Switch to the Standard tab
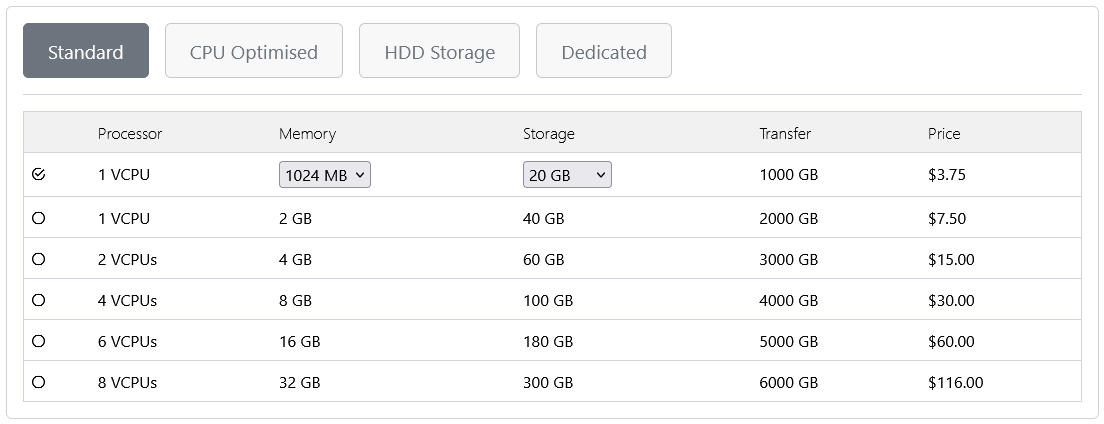Viewport: 1104px width, 424px height. click(x=86, y=51)
